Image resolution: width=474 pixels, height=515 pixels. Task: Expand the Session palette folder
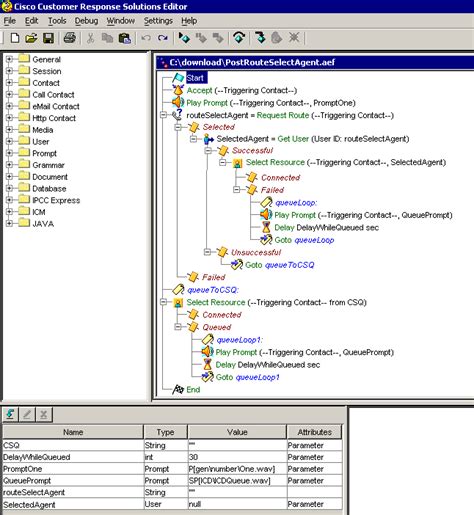(x=9, y=71)
